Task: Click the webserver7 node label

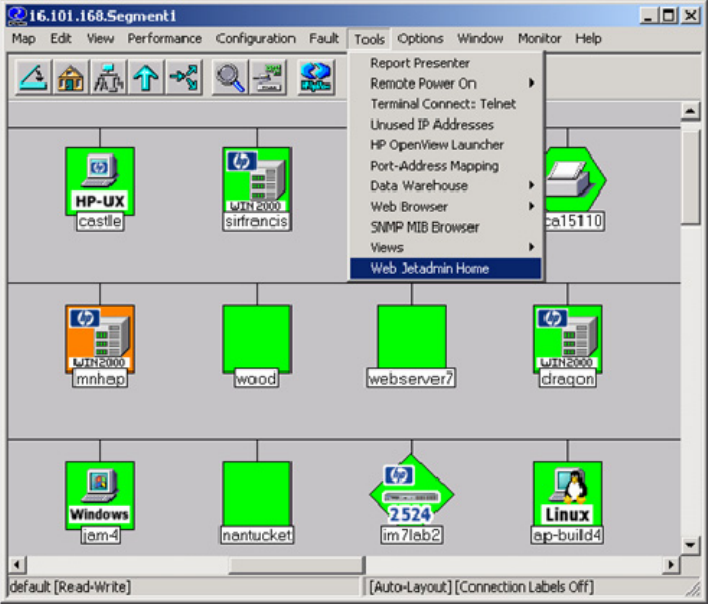Action: click(411, 378)
